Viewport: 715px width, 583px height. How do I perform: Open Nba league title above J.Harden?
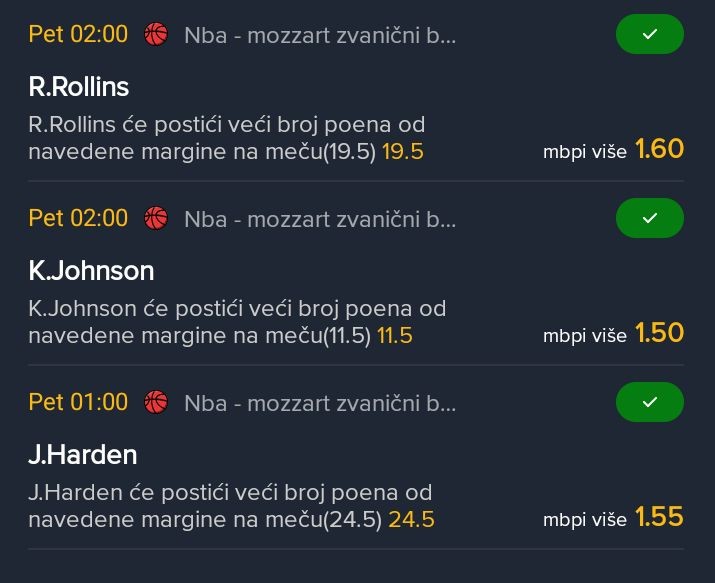pos(320,403)
